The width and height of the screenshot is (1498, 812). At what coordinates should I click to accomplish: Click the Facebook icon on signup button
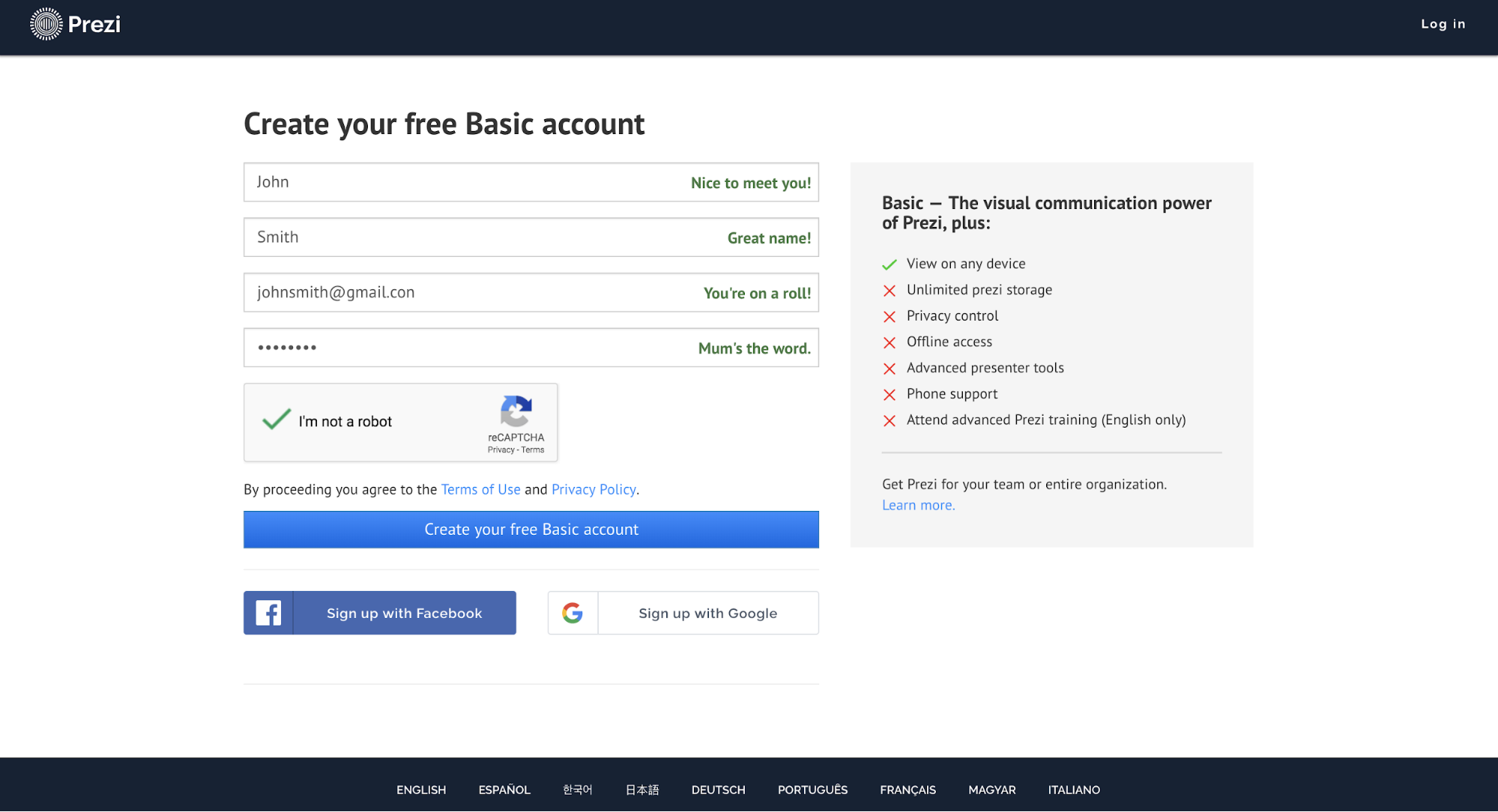pyautogui.click(x=267, y=612)
